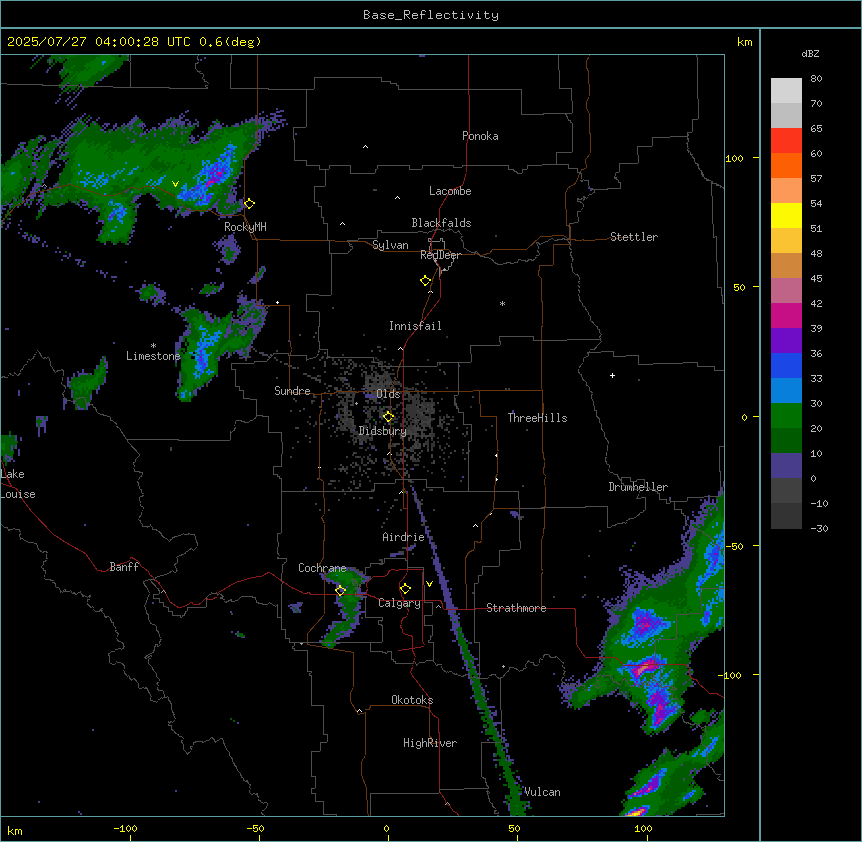
Task: Click the Stettler town label
Action: tap(633, 237)
